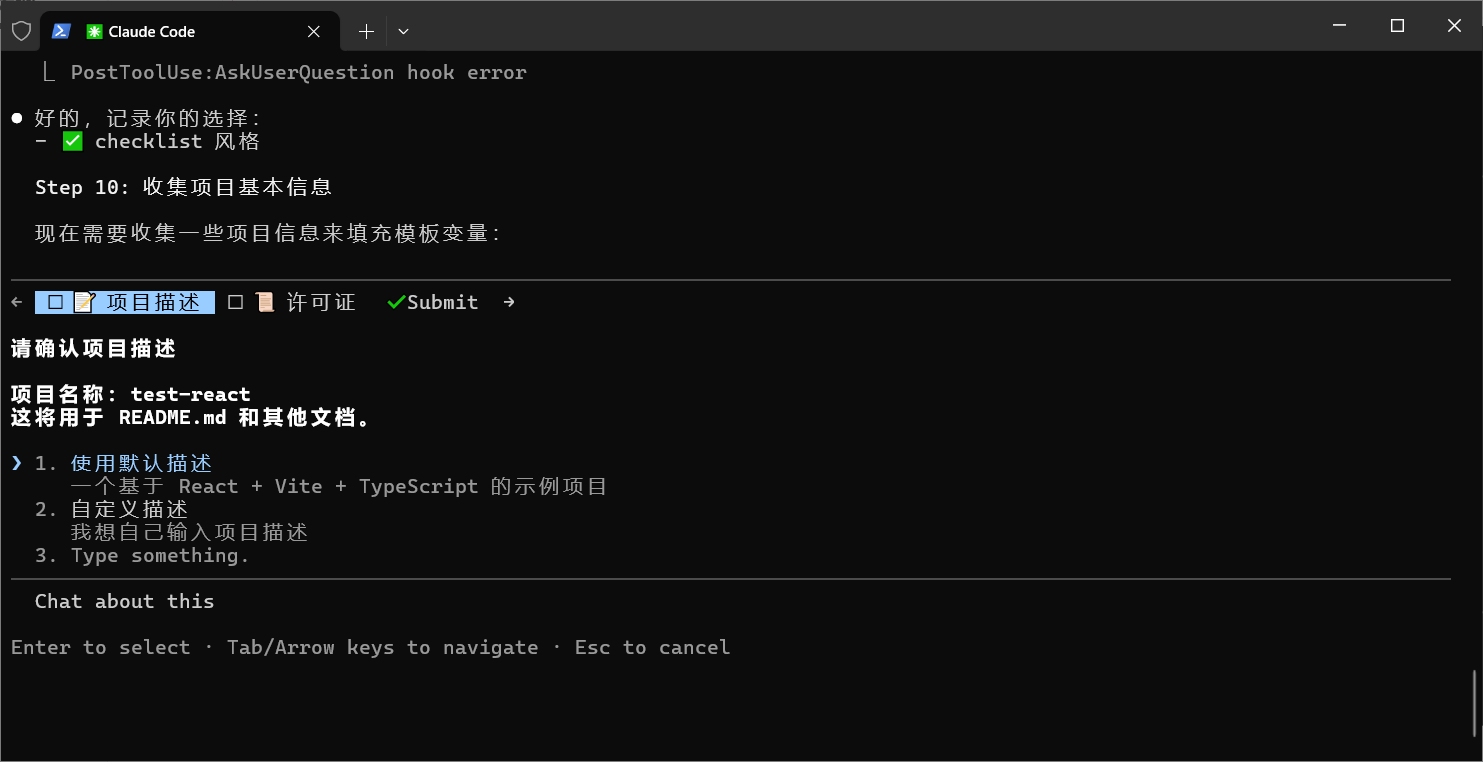Switch to the 许可证 tab
This screenshot has width=1483, height=762.
coord(320,302)
